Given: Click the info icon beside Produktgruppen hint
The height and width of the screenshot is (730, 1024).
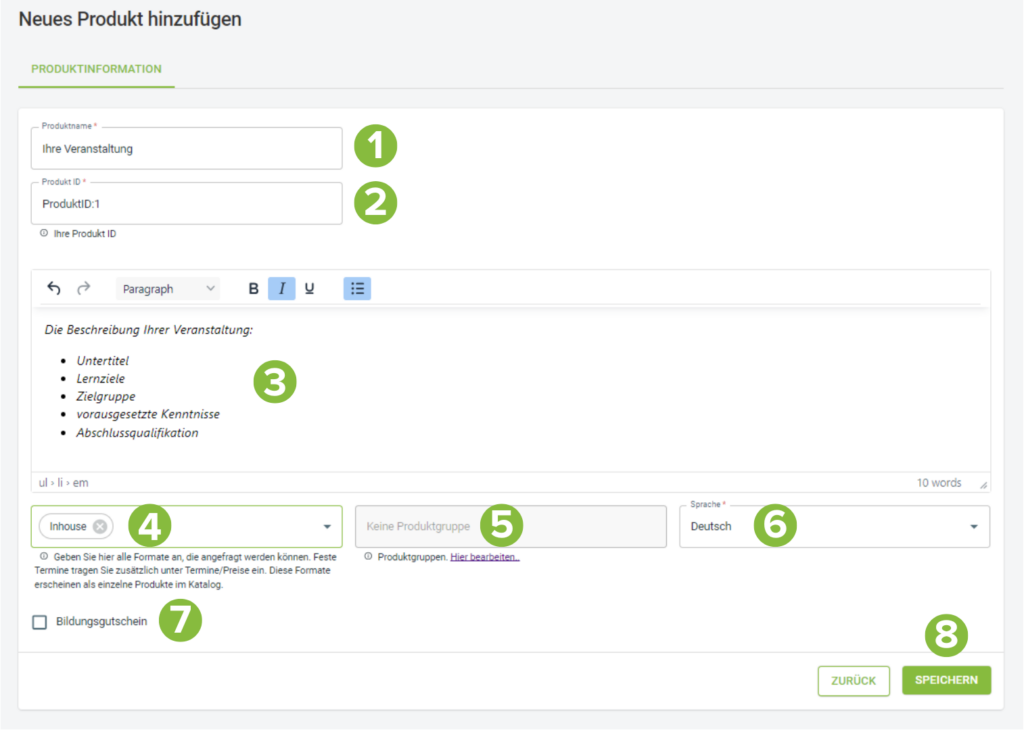Looking at the screenshot, I should click(x=368, y=557).
